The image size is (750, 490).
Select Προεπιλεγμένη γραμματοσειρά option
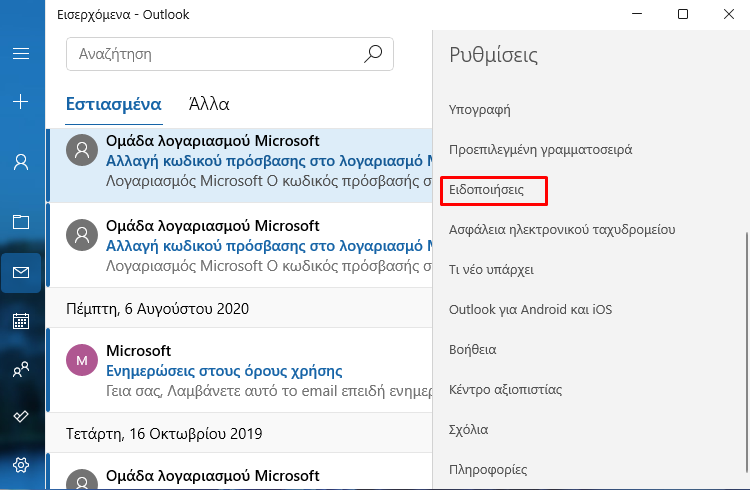click(x=540, y=150)
